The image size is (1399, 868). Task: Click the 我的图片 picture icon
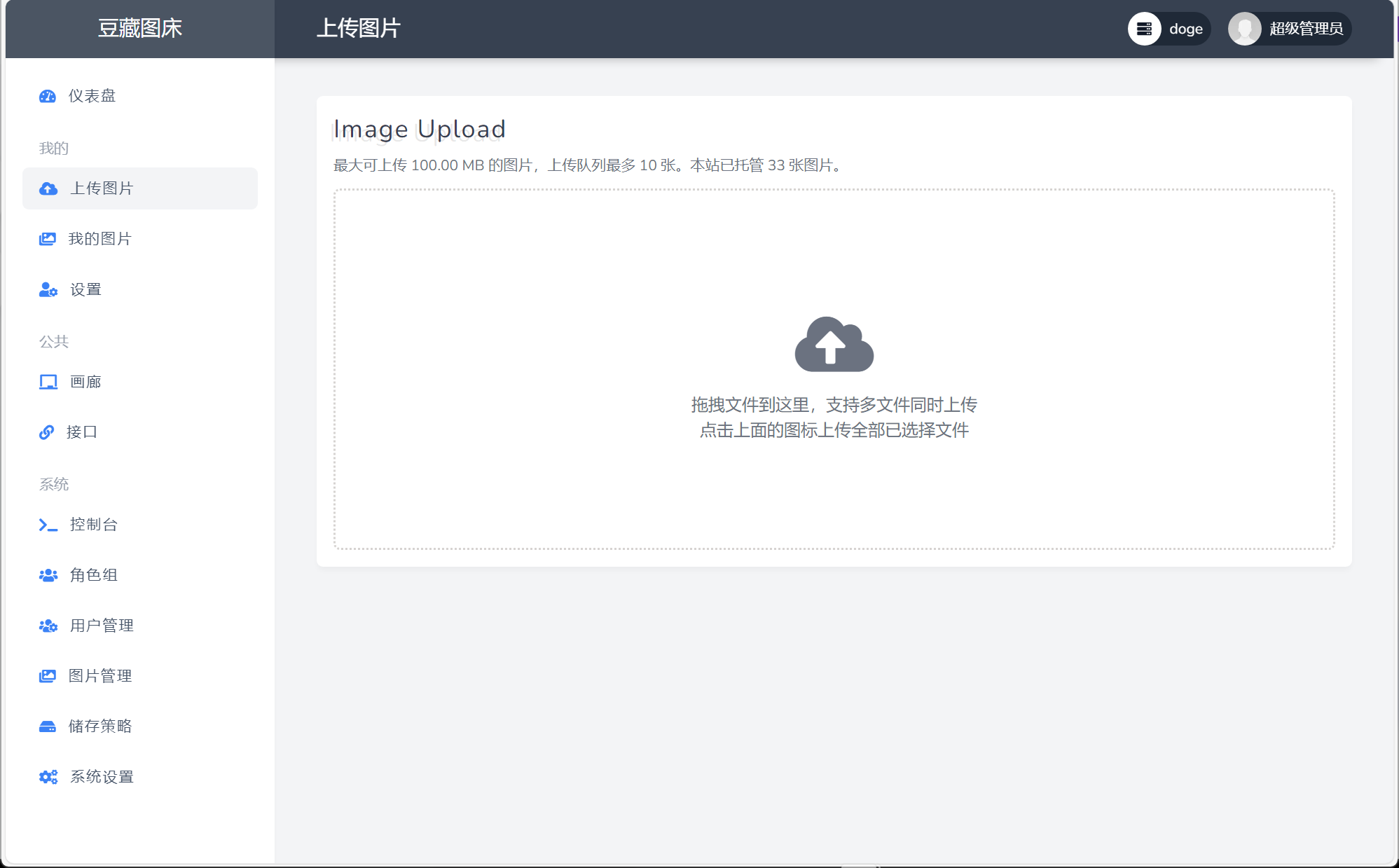[x=47, y=238]
